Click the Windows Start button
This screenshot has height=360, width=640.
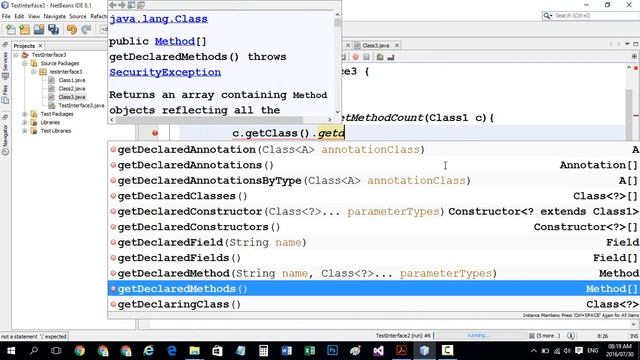coord(11,351)
